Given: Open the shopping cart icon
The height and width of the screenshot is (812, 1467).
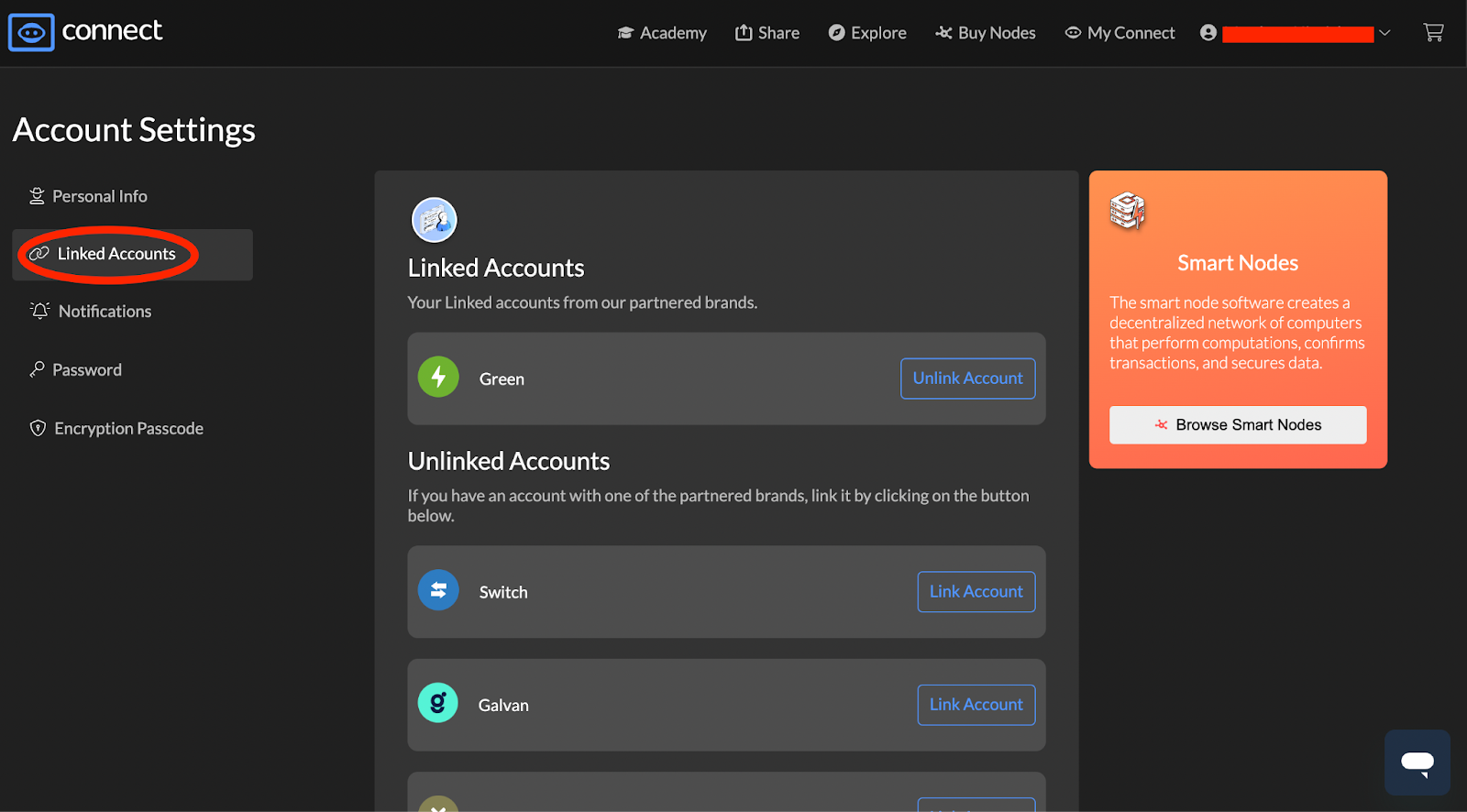Looking at the screenshot, I should click(x=1433, y=33).
